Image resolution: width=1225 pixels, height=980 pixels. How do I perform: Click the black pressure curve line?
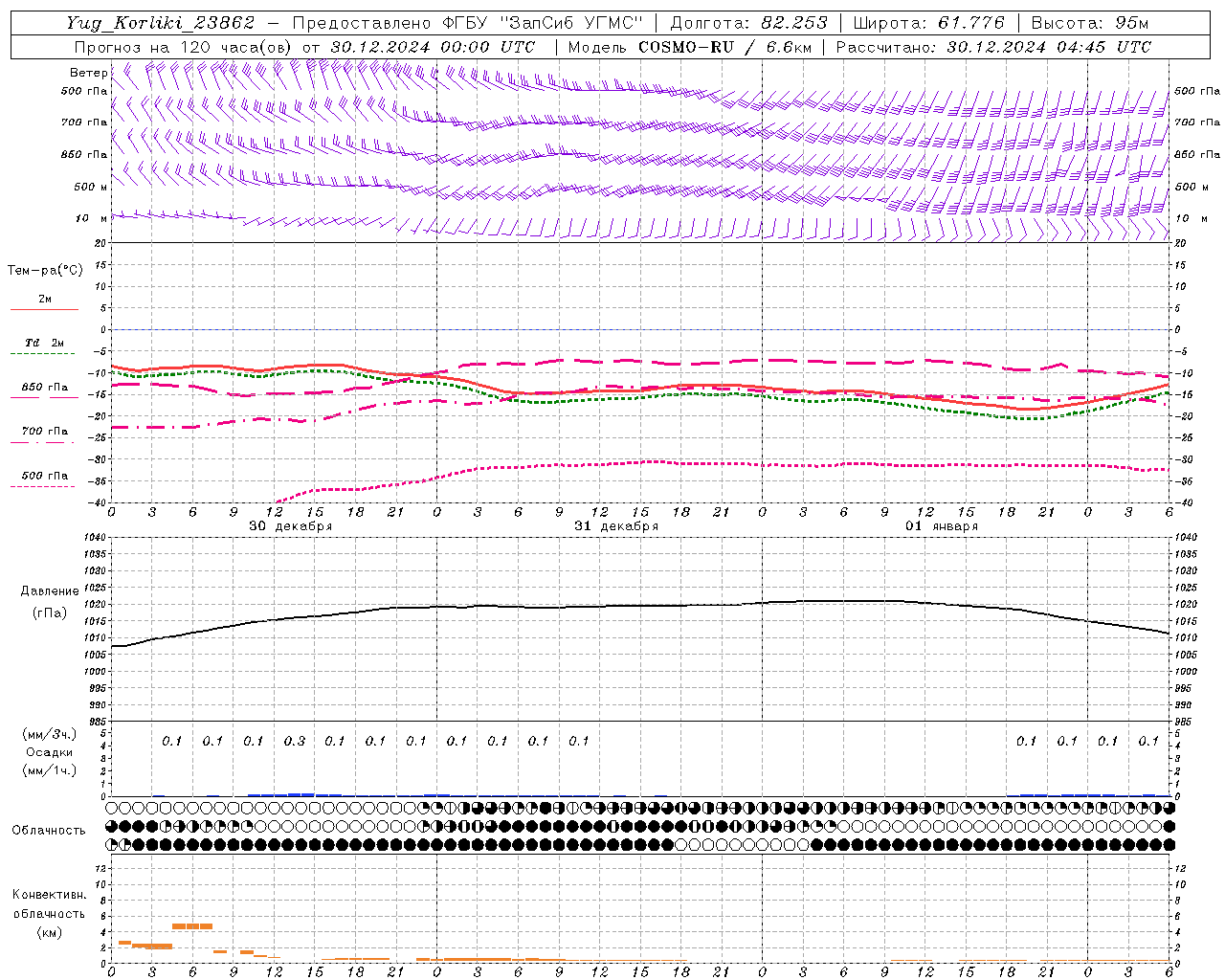[639, 606]
